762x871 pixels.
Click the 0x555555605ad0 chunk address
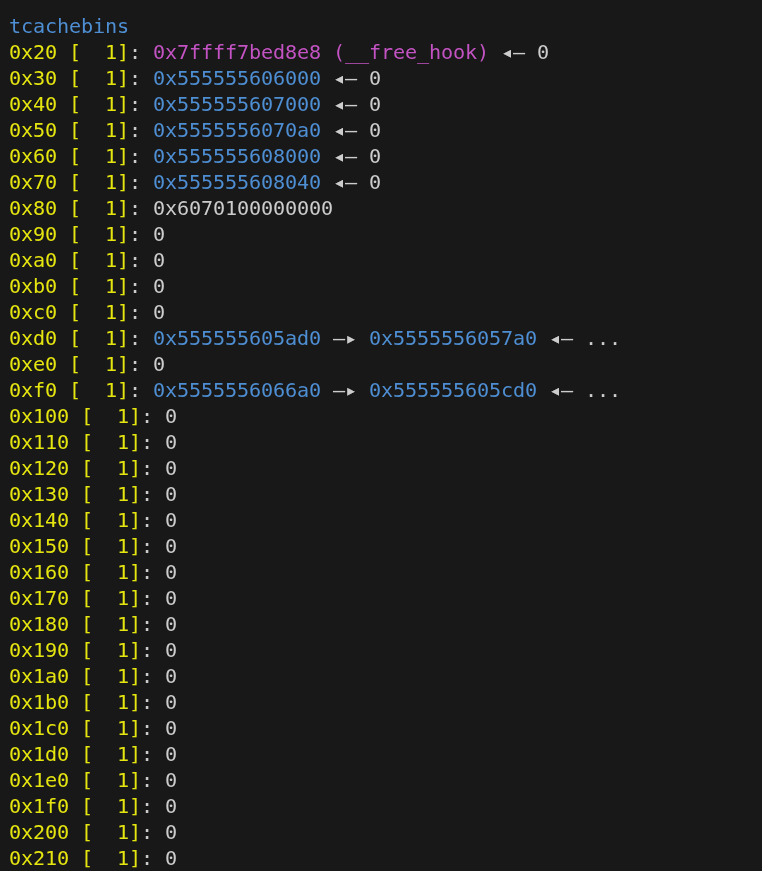[237, 338]
